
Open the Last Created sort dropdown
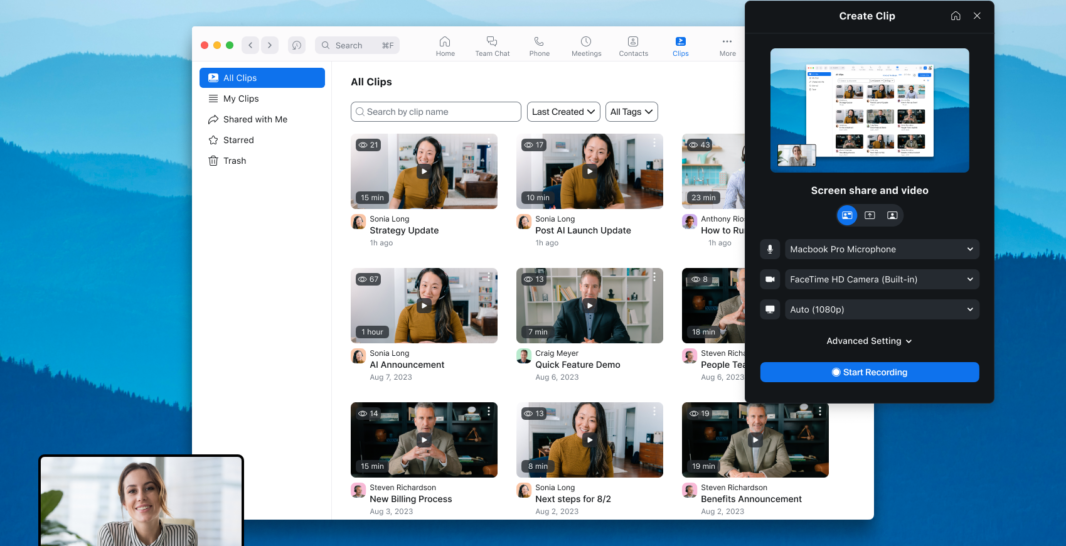point(564,112)
